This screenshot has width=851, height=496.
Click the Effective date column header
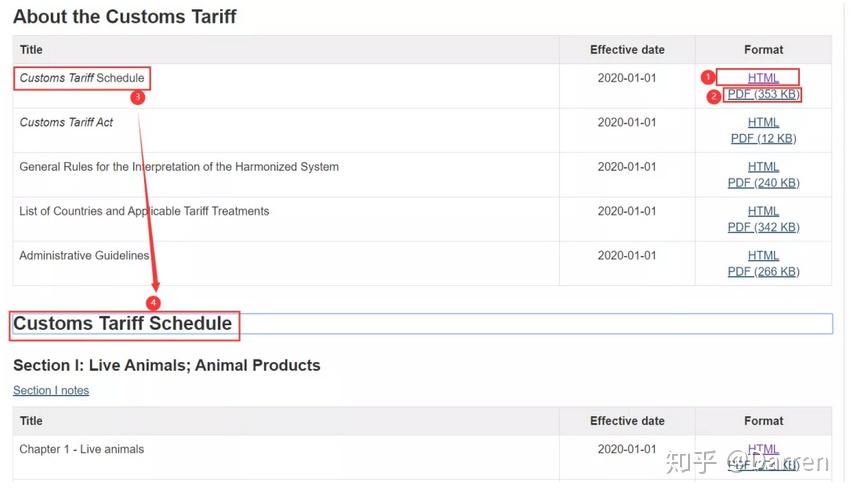[x=627, y=50]
